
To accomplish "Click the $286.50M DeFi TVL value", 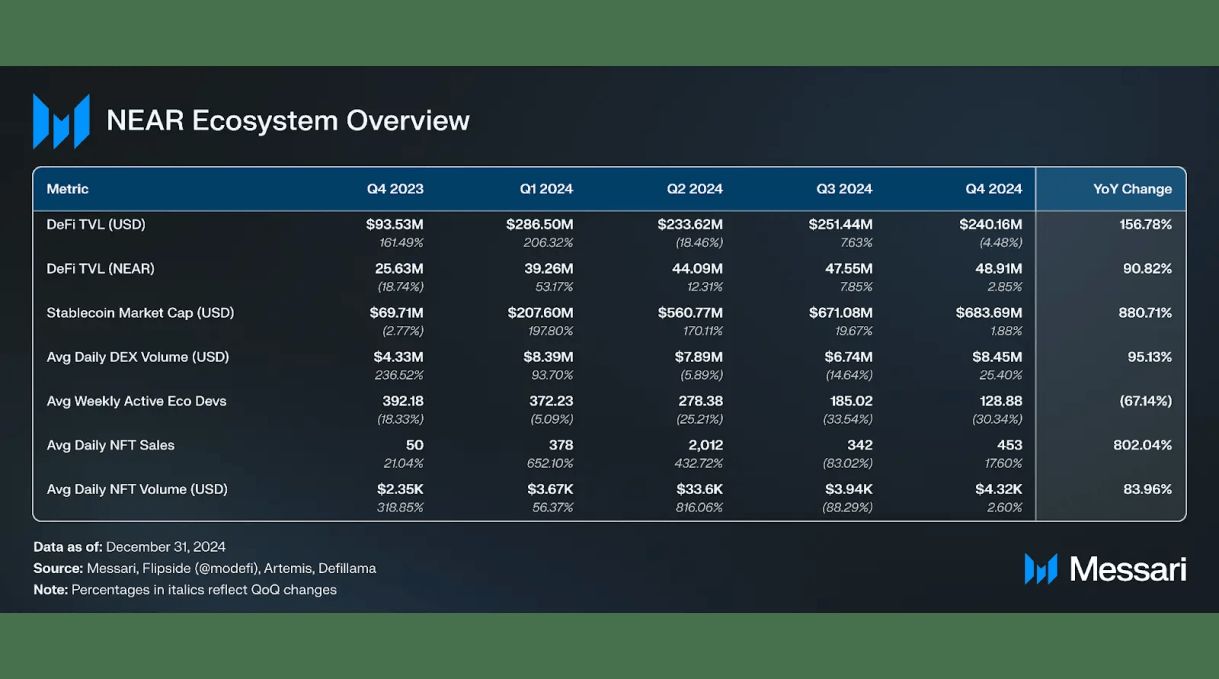I will coord(540,225).
